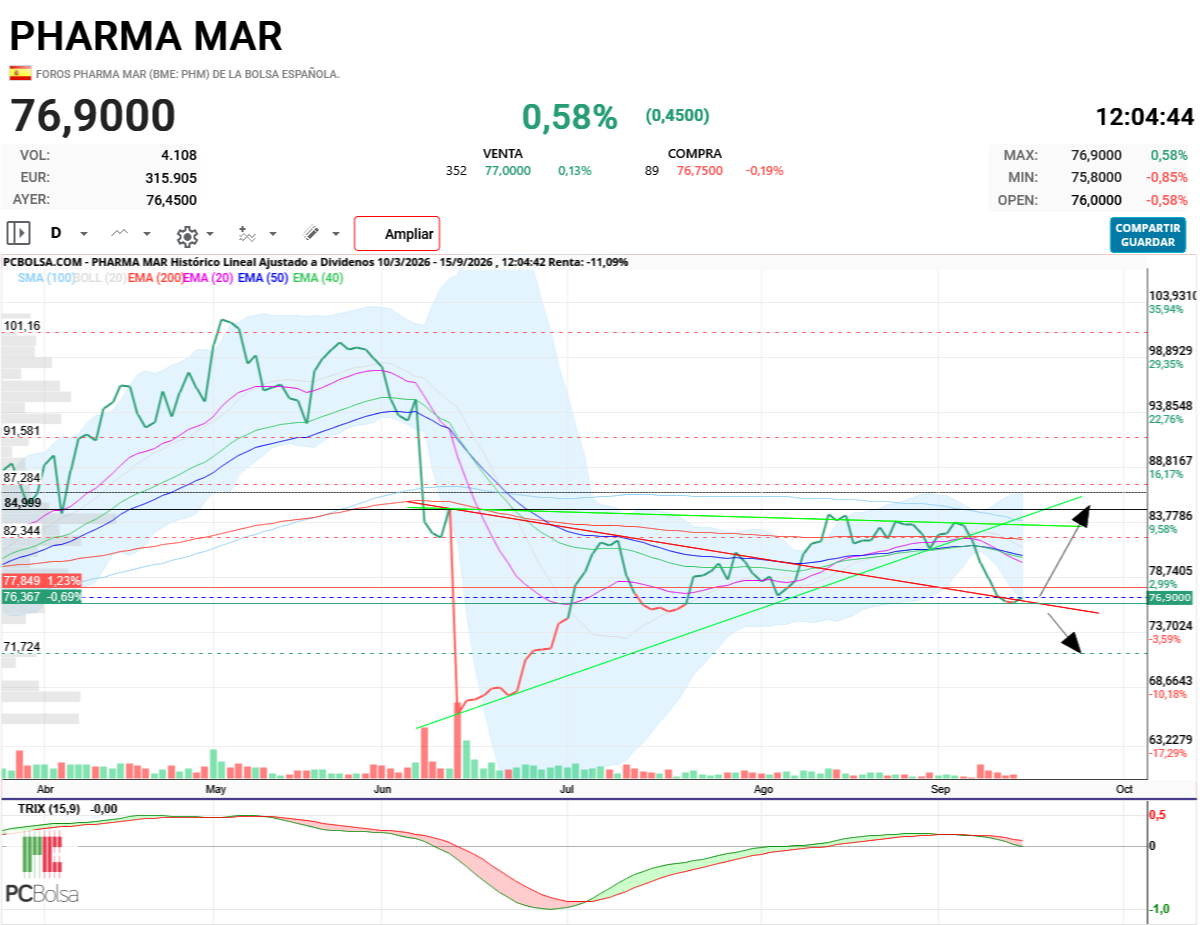This screenshot has height=925, width=1200.
Task: Click the Oct label on time axis
Action: [1123, 789]
